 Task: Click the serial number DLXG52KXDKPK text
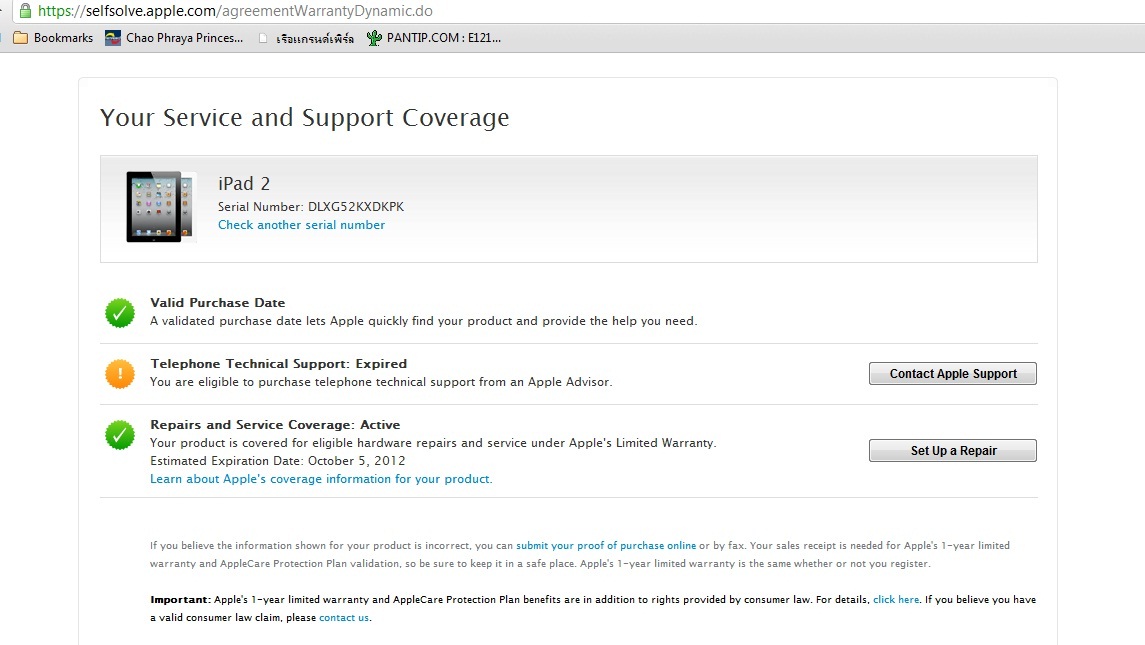[355, 207]
